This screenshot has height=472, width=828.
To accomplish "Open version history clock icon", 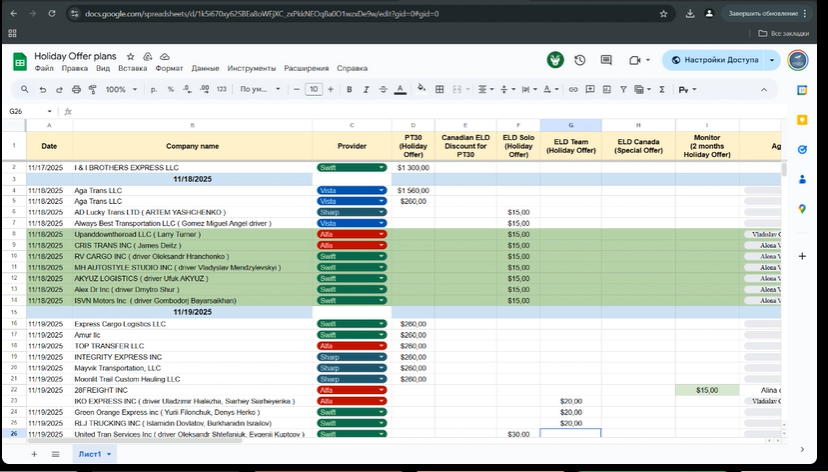I will 580,61.
